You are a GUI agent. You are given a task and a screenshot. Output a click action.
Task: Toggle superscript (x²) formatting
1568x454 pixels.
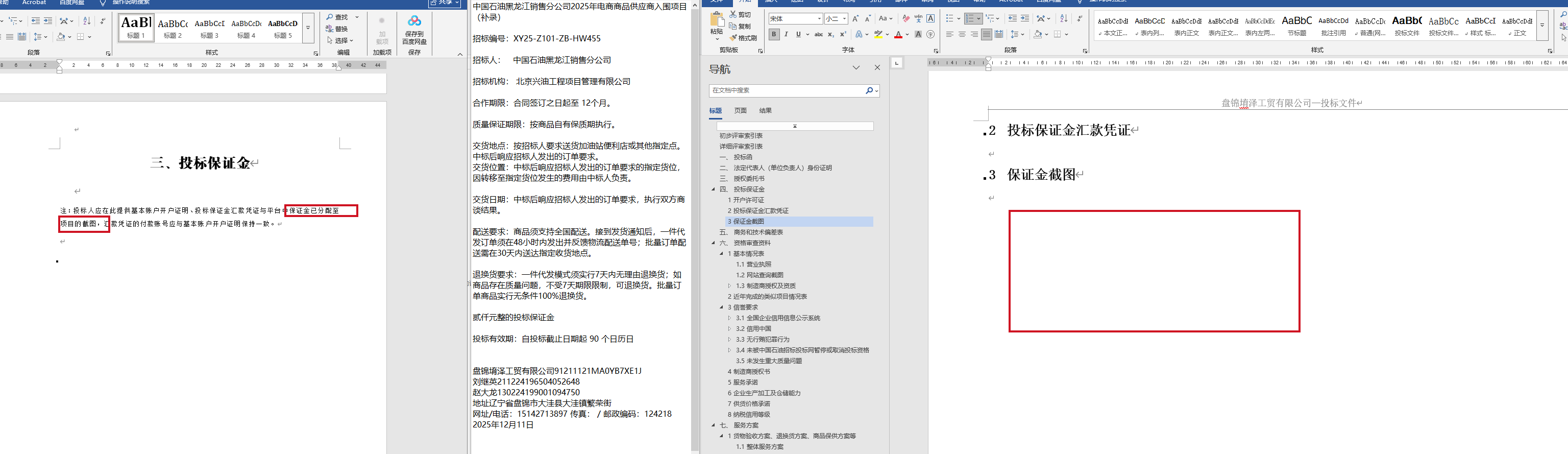(x=843, y=35)
